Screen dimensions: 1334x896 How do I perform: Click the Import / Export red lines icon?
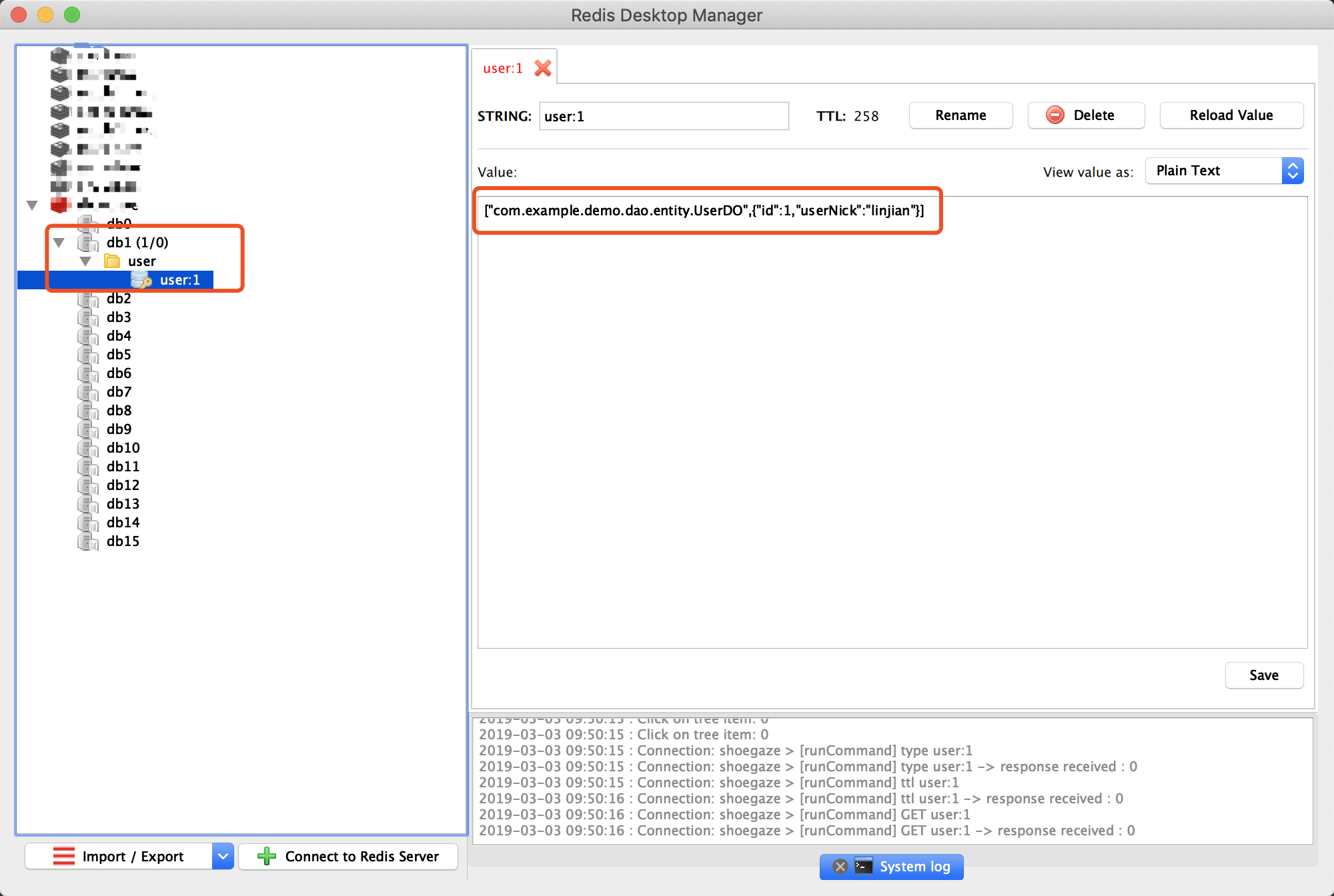pyautogui.click(x=64, y=856)
